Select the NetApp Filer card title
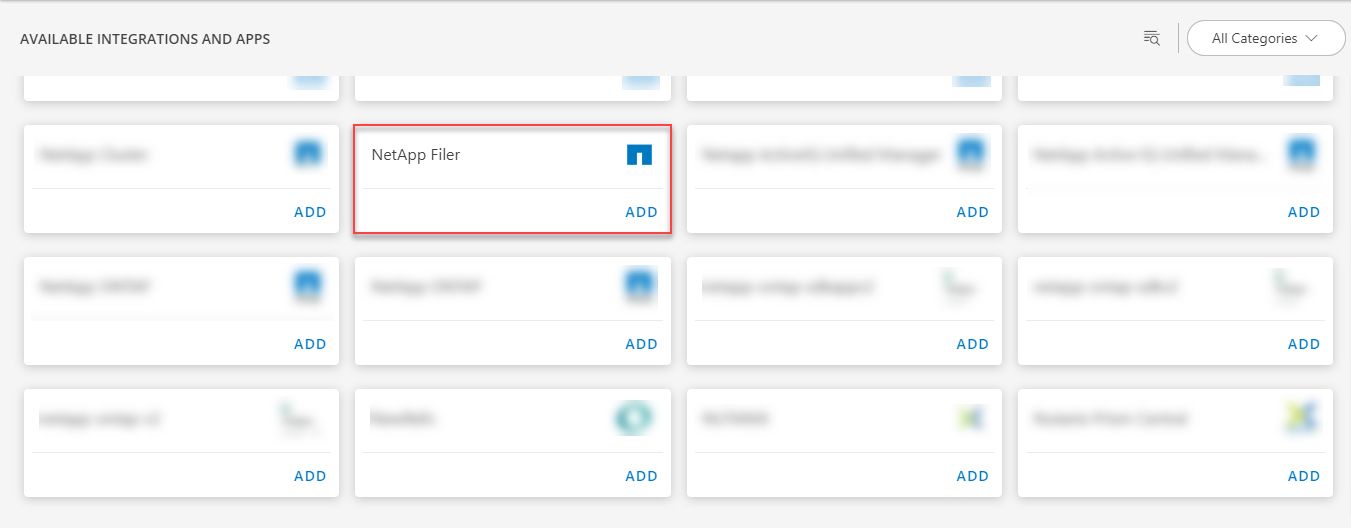The height and width of the screenshot is (528, 1351). (x=416, y=155)
